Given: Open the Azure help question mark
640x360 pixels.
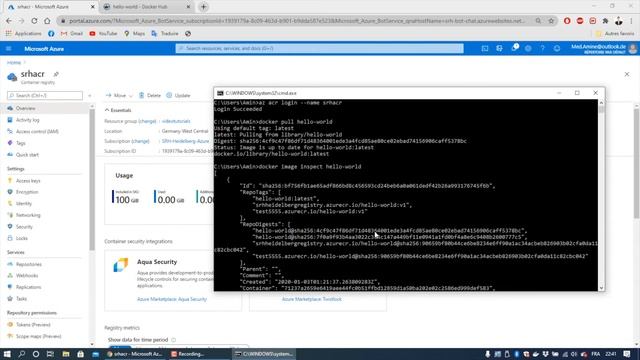Looking at the screenshot, I should point(542,49).
